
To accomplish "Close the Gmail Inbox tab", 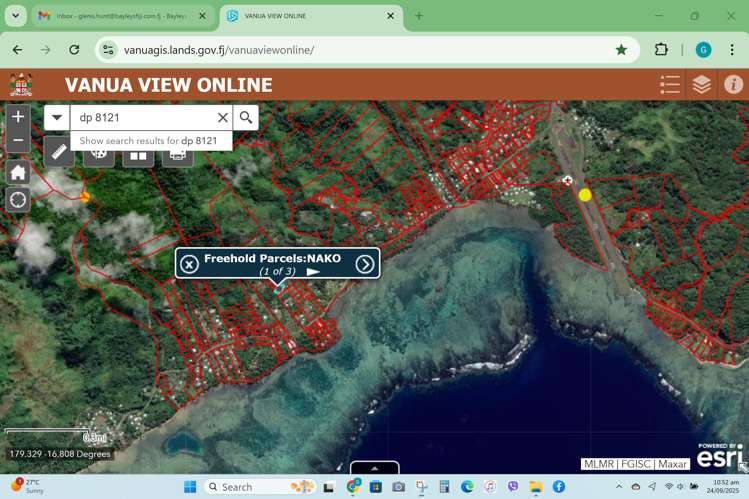I will tap(202, 16).
